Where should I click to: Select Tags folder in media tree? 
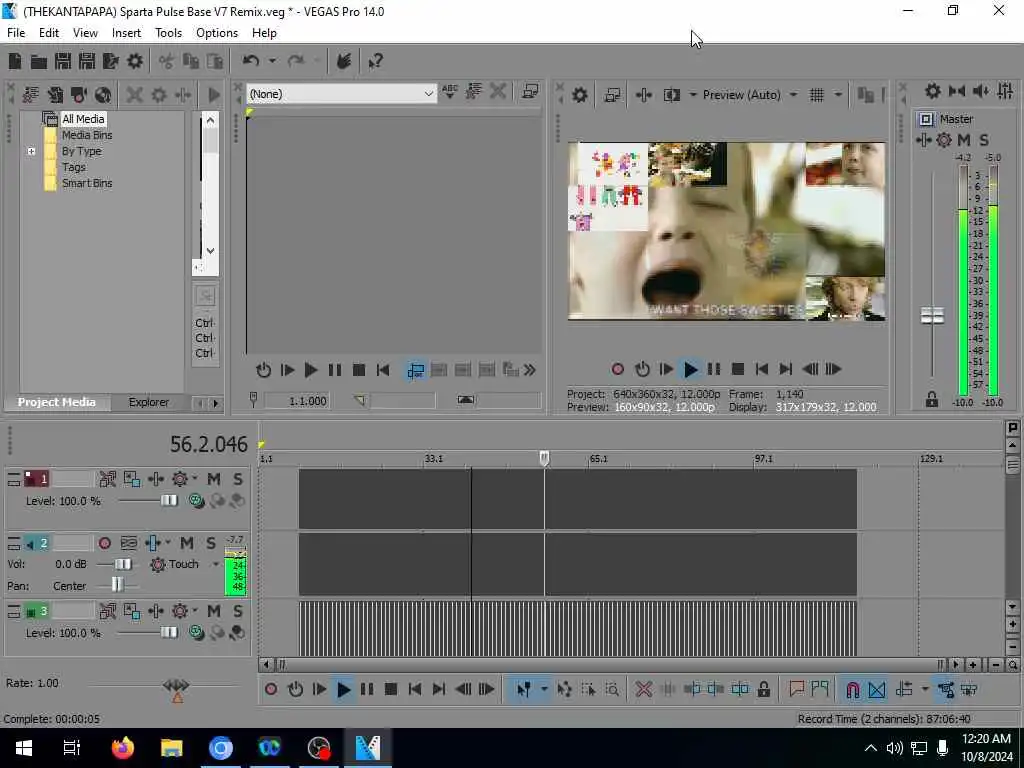(74, 167)
